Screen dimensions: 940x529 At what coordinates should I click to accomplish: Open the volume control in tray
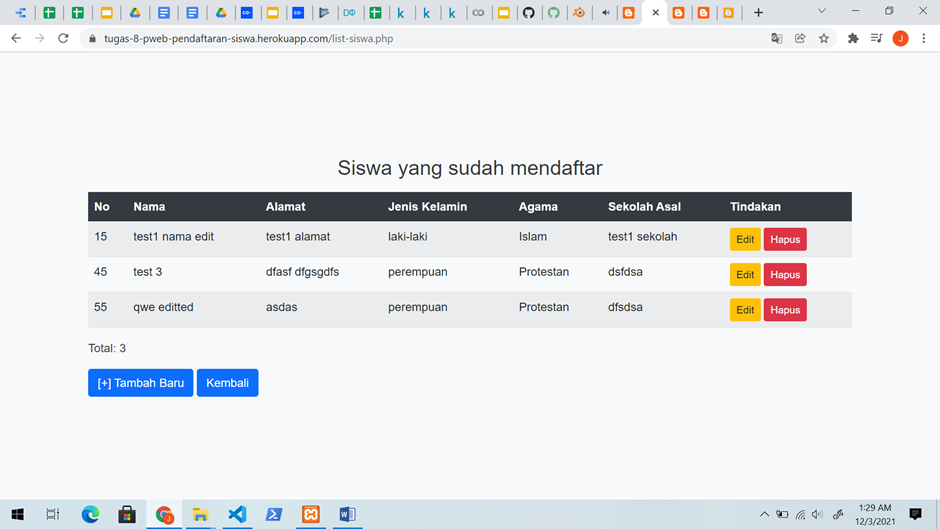click(817, 514)
